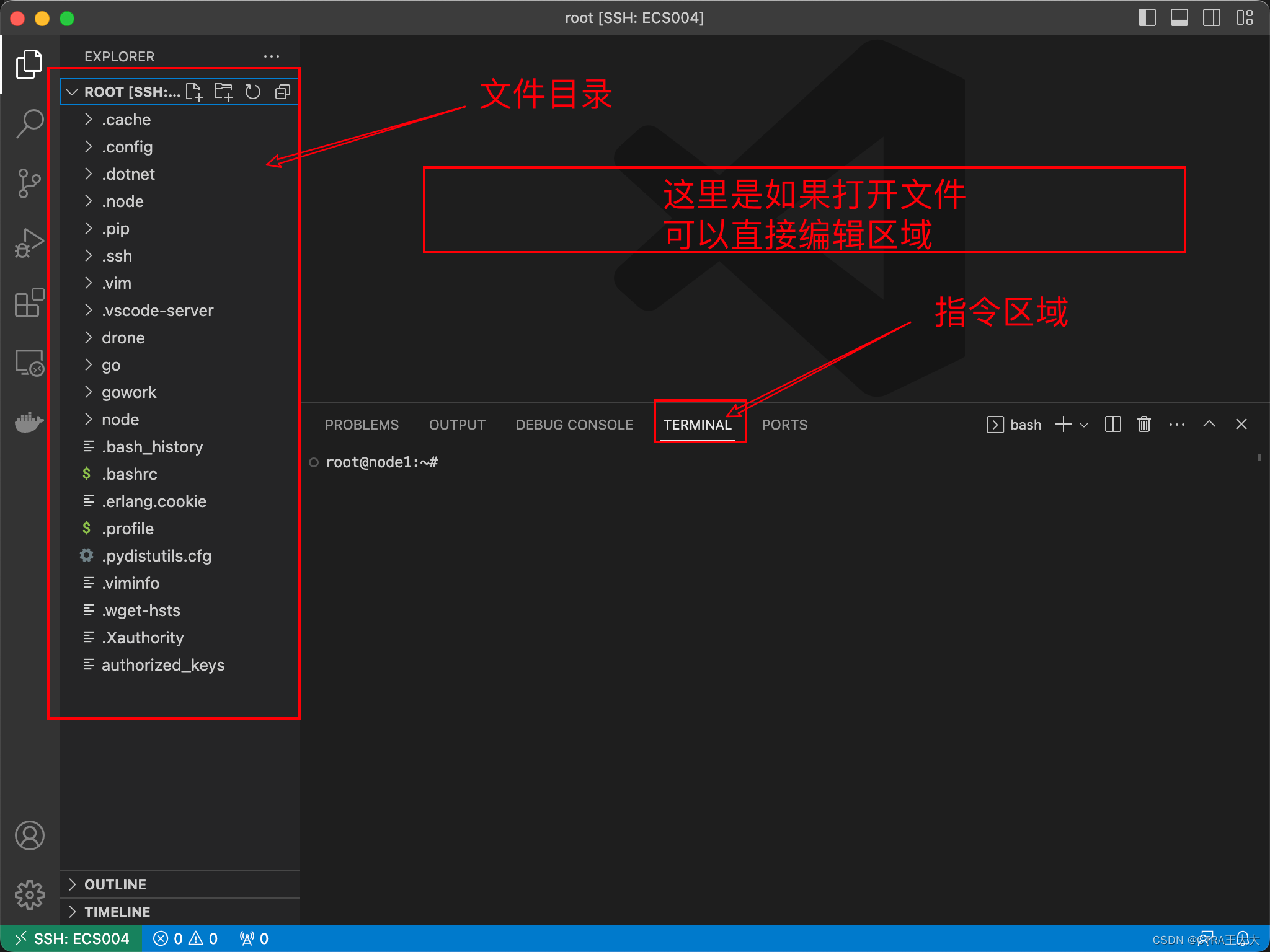The height and width of the screenshot is (952, 1270).
Task: Open the Extensions view
Action: pos(29,303)
